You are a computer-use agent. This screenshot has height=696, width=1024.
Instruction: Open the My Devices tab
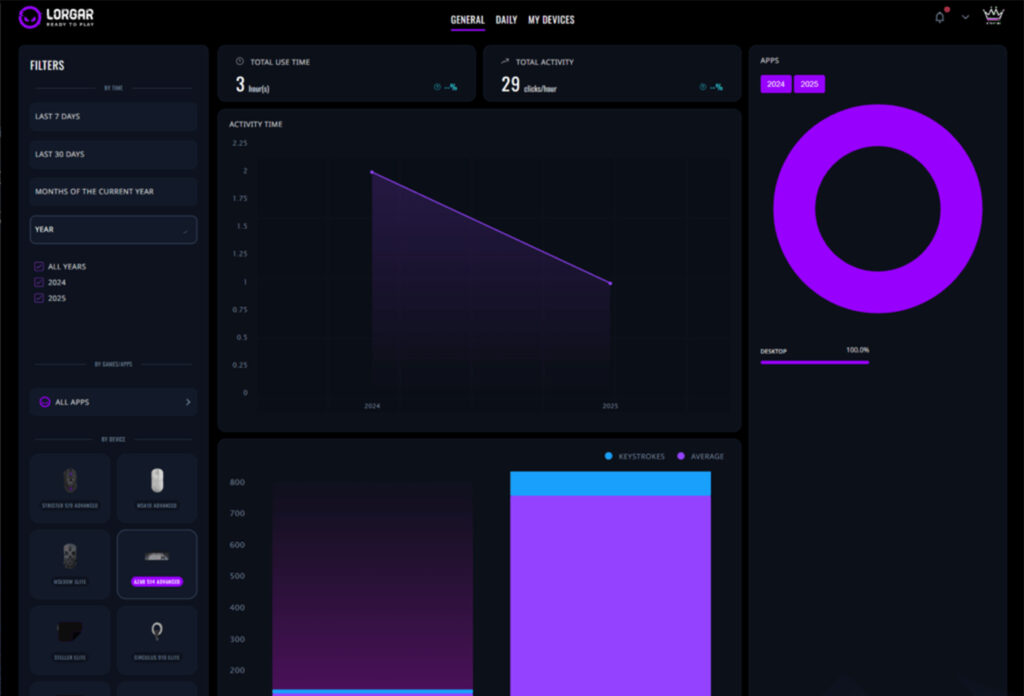pos(551,20)
